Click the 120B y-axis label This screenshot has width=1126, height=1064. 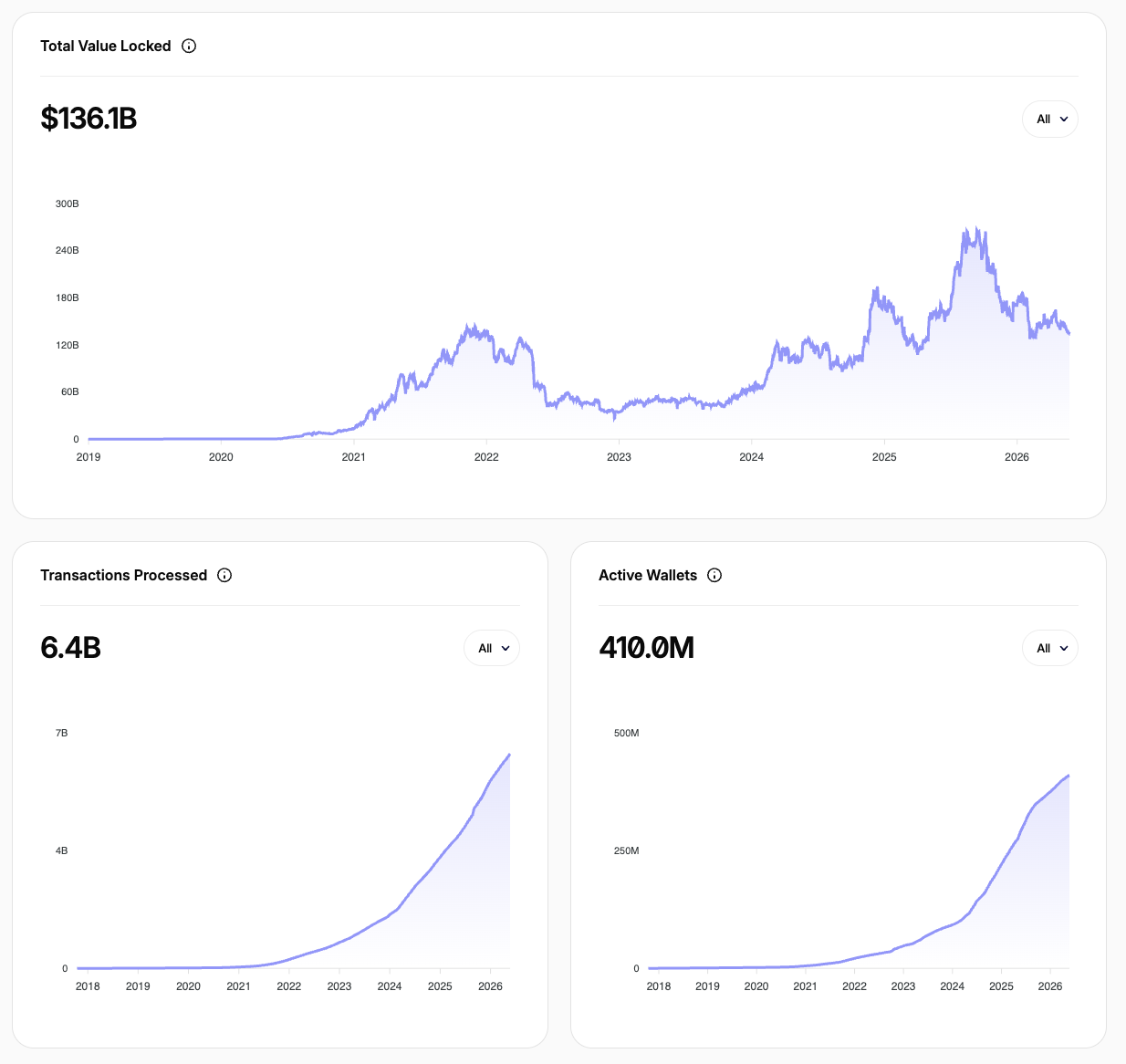point(68,345)
